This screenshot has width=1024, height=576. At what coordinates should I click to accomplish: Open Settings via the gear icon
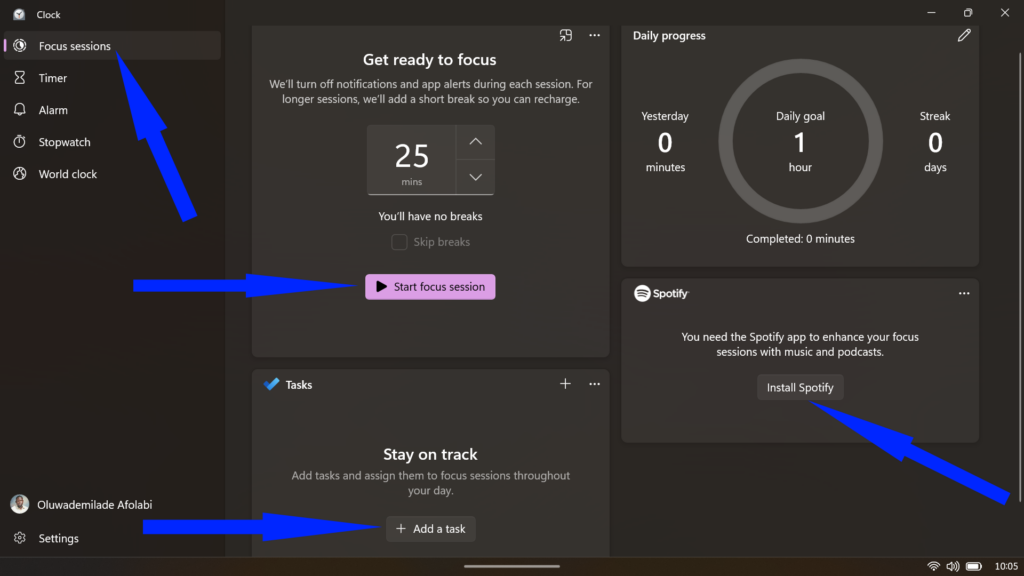pos(21,537)
